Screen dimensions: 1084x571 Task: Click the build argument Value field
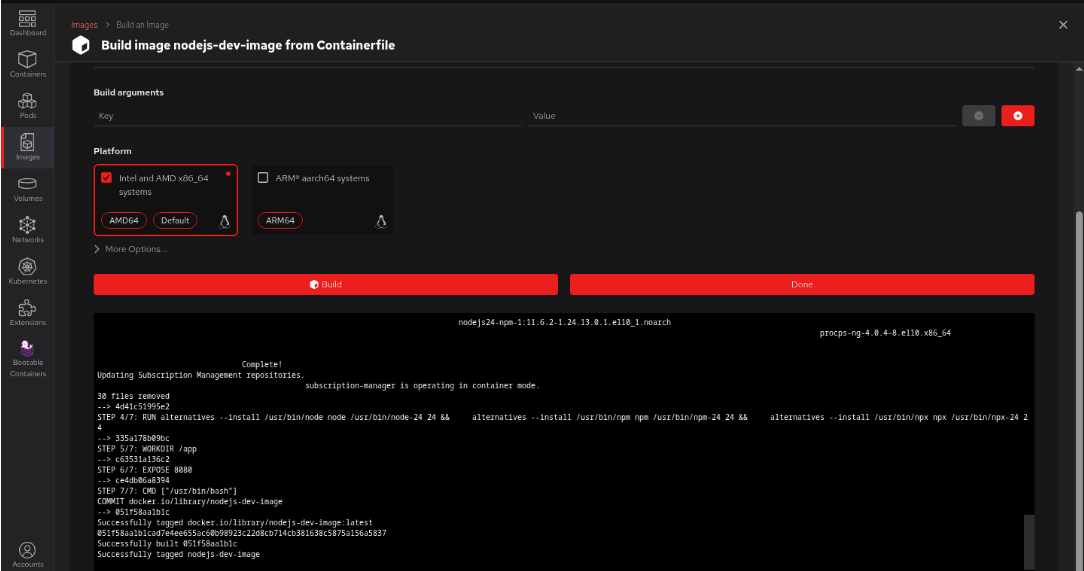(x=740, y=116)
